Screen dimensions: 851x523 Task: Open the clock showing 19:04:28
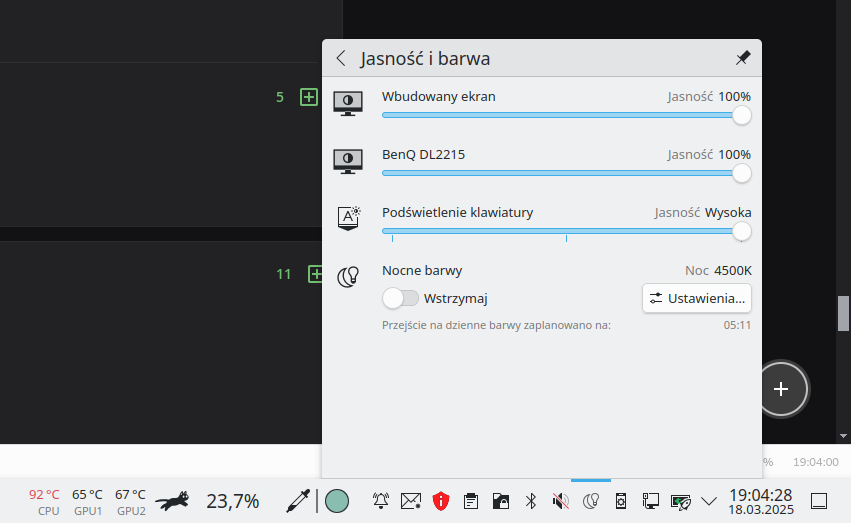(x=761, y=501)
